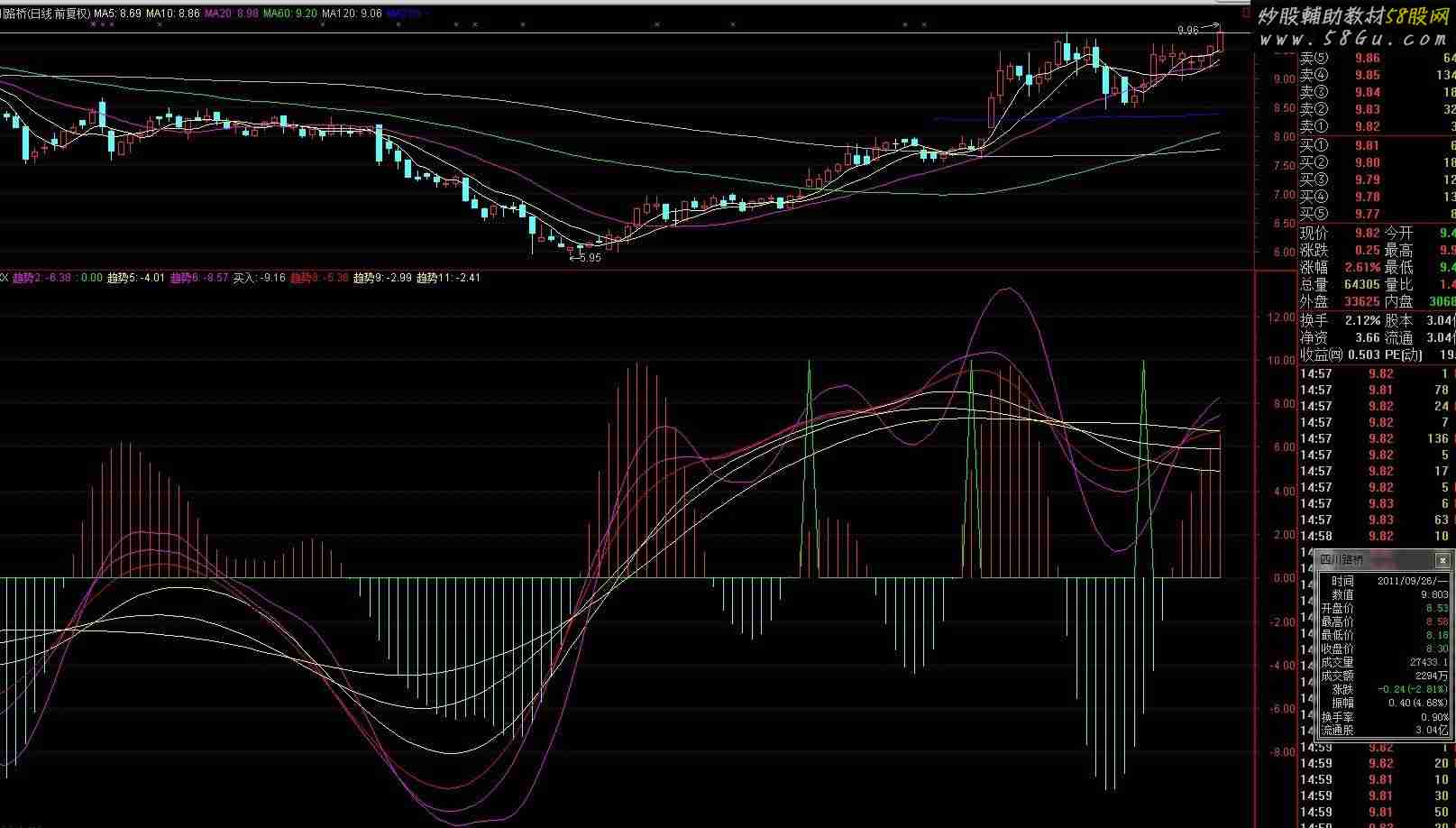
Task: Click the 今开 label
Action: coord(1399,233)
